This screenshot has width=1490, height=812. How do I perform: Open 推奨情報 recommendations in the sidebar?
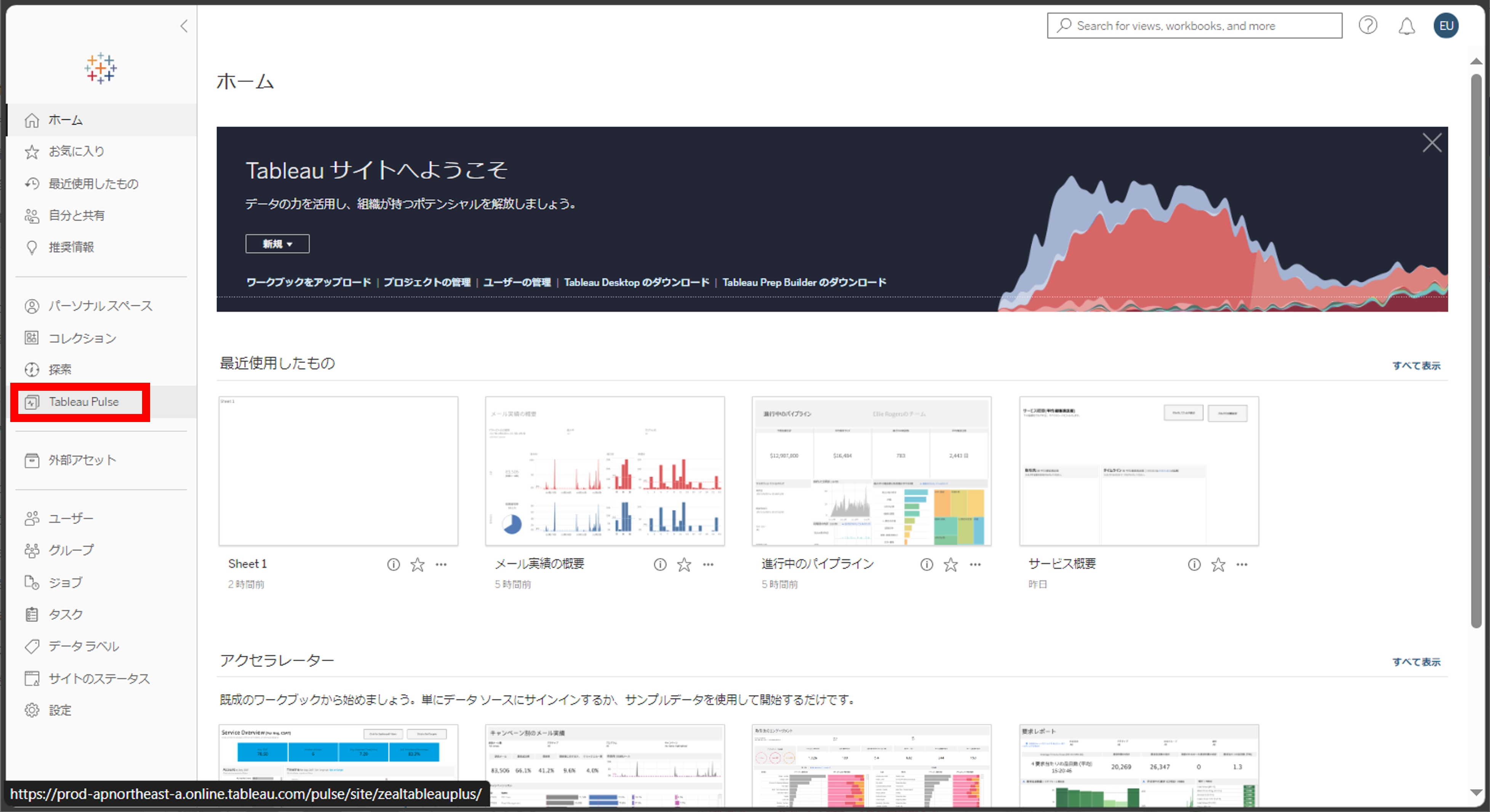point(102,247)
